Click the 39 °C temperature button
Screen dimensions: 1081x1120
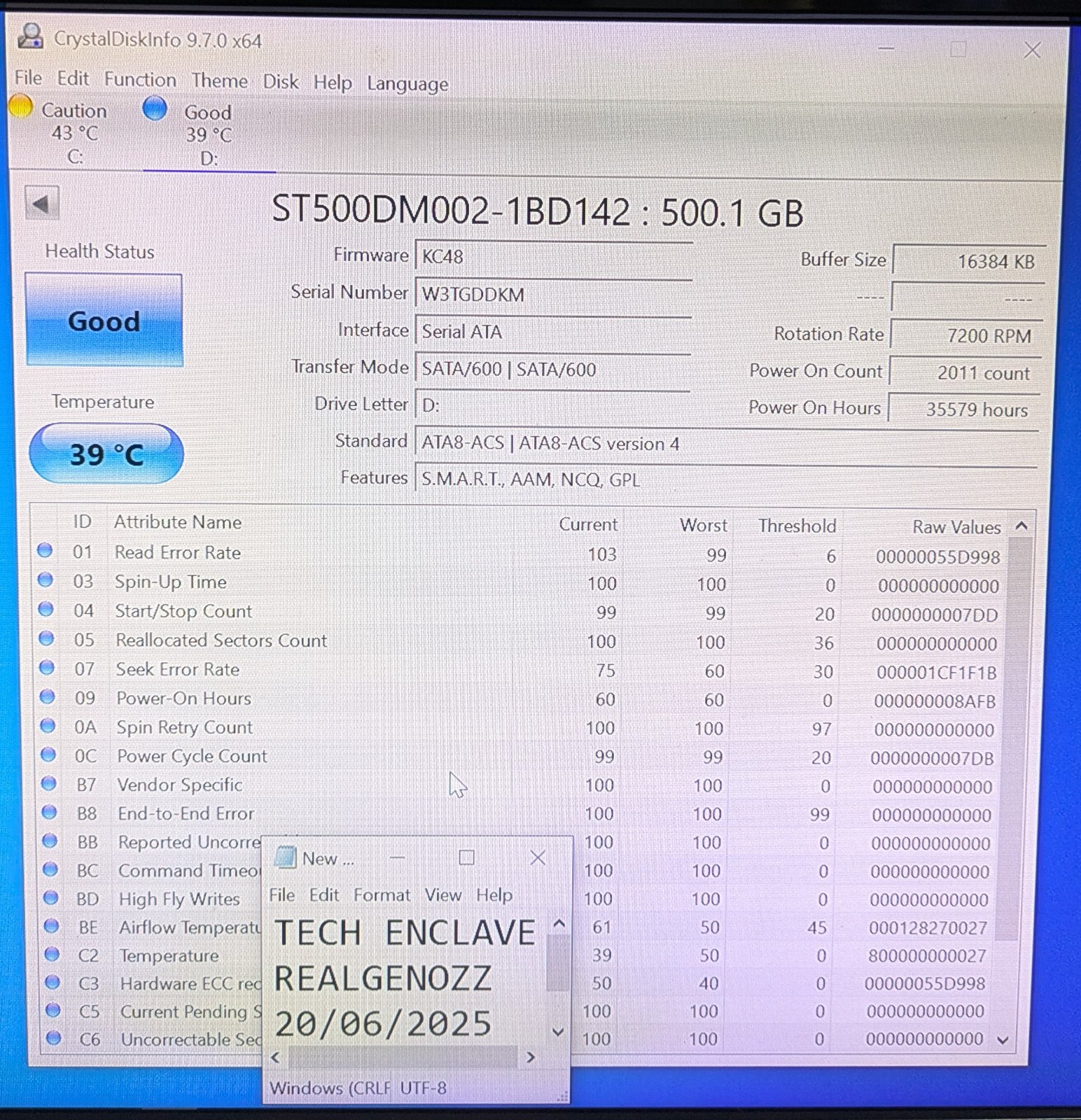point(106,454)
